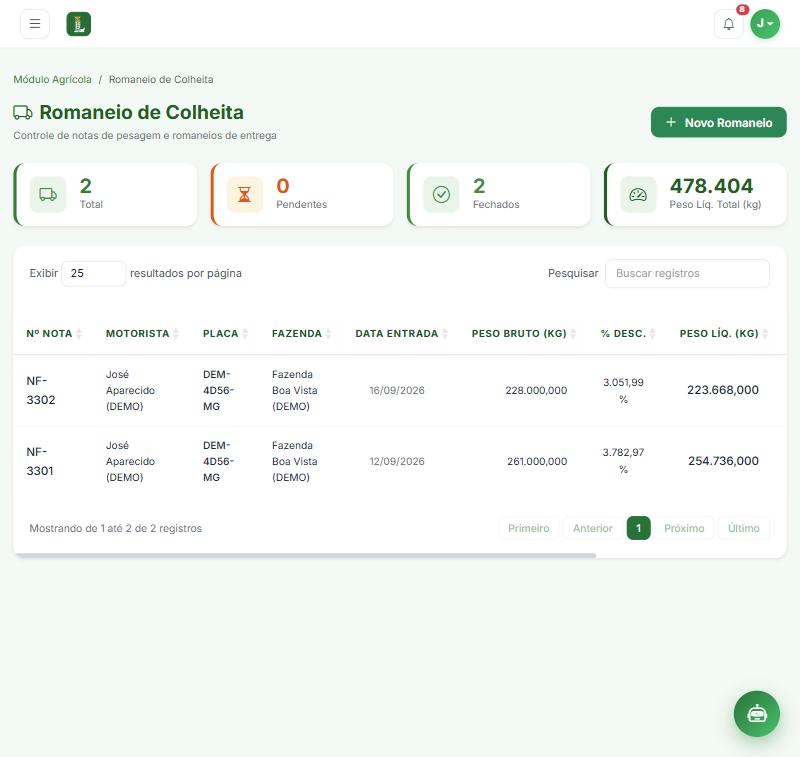Click the horizontal table scrollbar
This screenshot has height=757, width=800.
[x=305, y=555]
